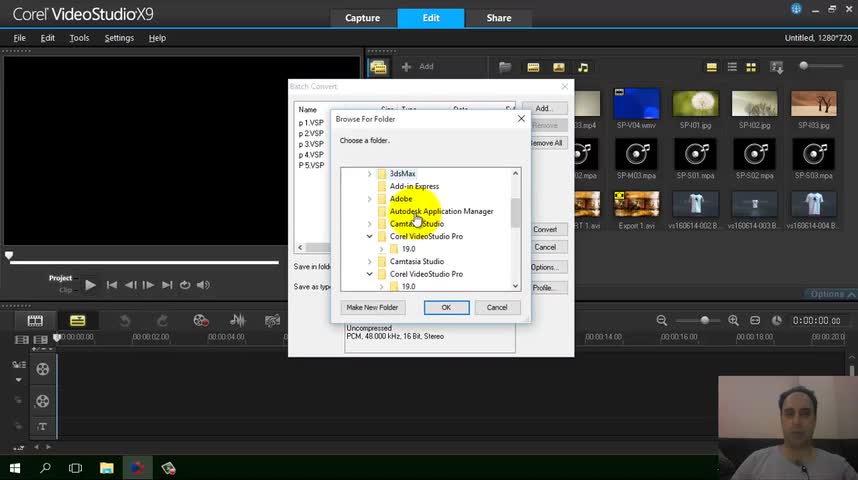This screenshot has width=858, height=480.
Task: Toggle repeat playback icon
Action: 185,285
